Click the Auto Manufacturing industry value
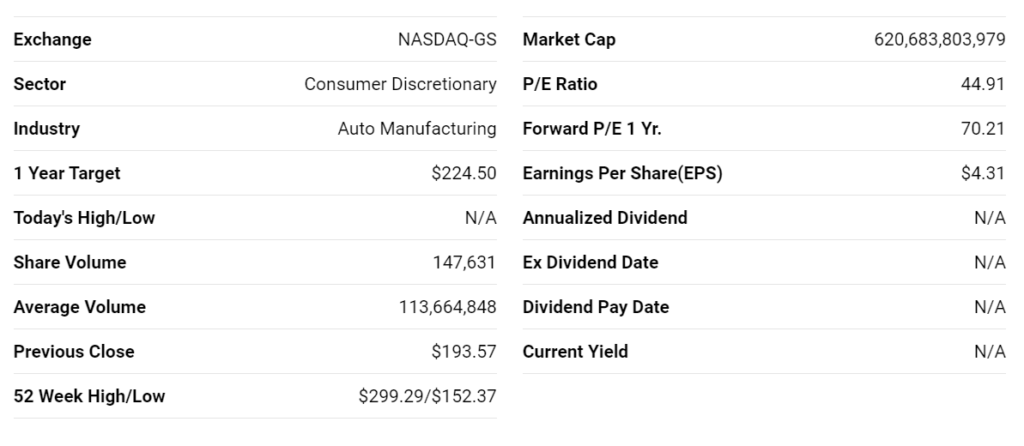1024x446 pixels. [417, 129]
